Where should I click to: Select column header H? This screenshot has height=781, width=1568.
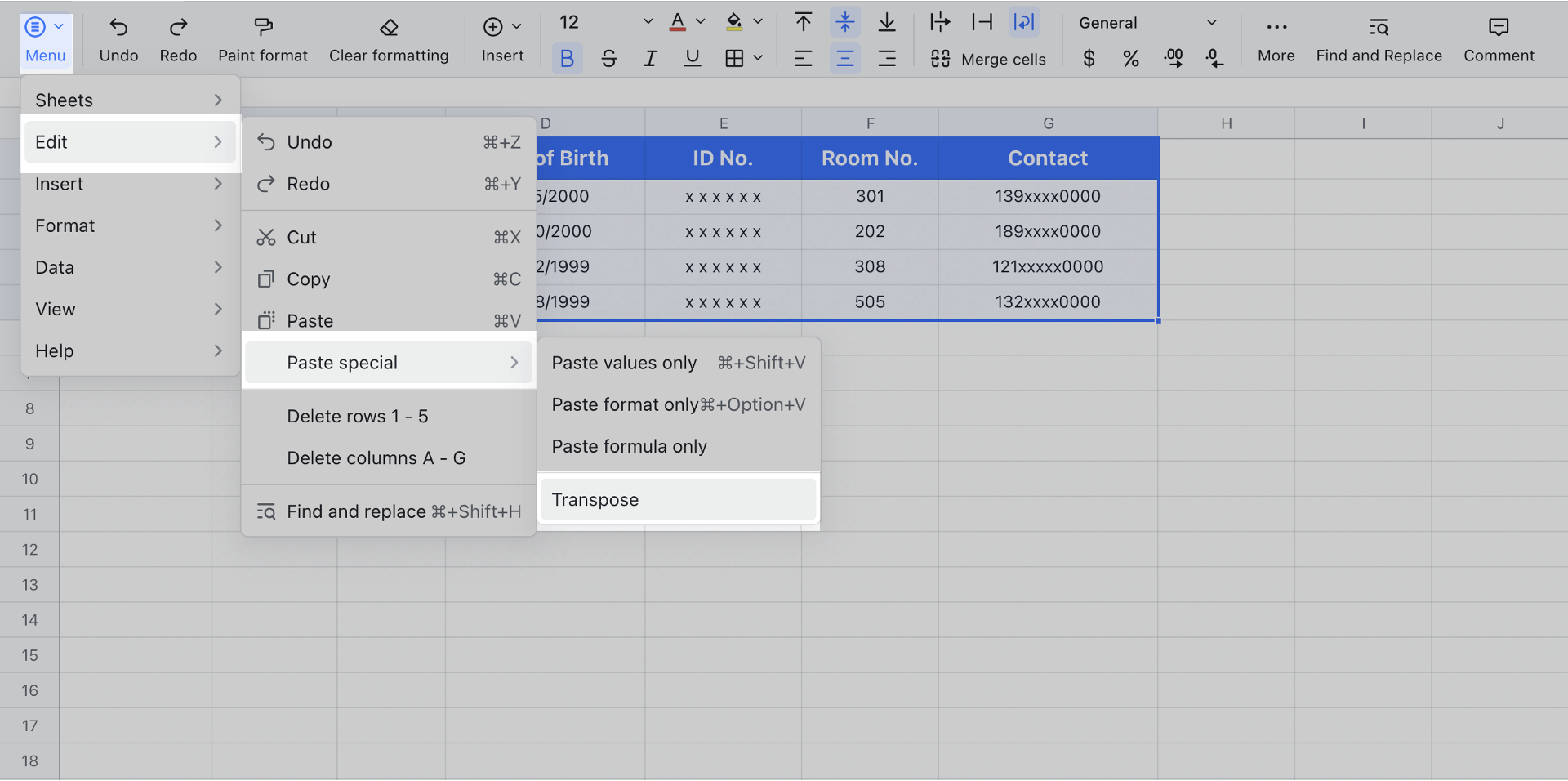pos(1227,123)
